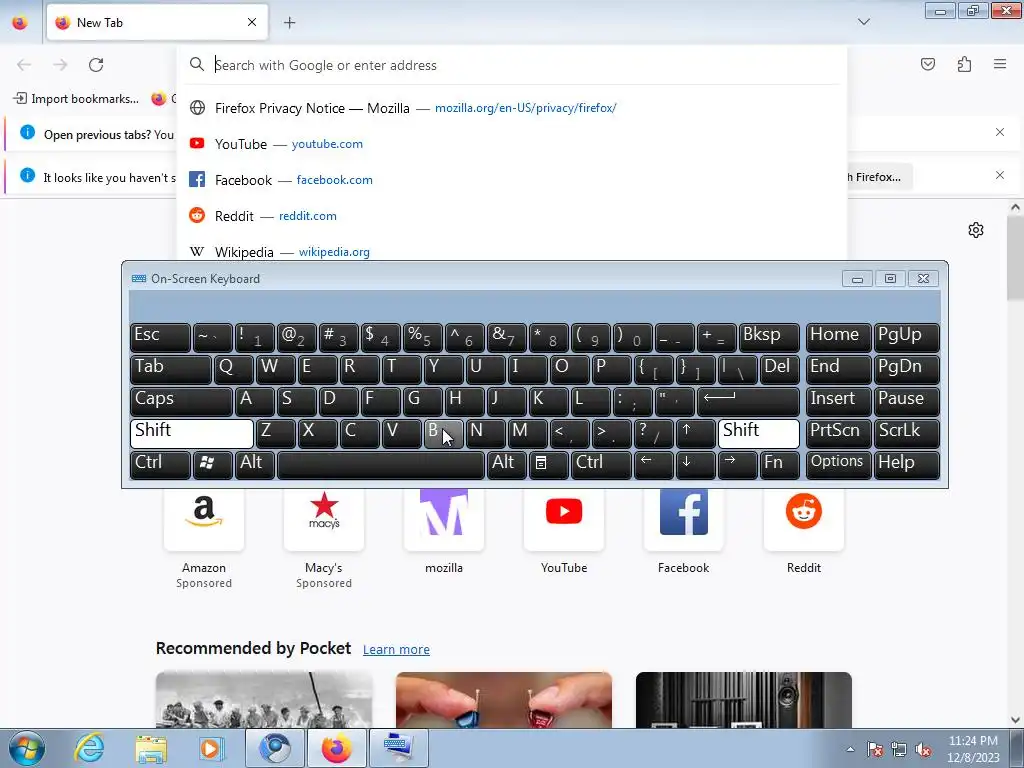Viewport: 1024px width, 768px height.
Task: Click the Del key
Action: click(779, 369)
